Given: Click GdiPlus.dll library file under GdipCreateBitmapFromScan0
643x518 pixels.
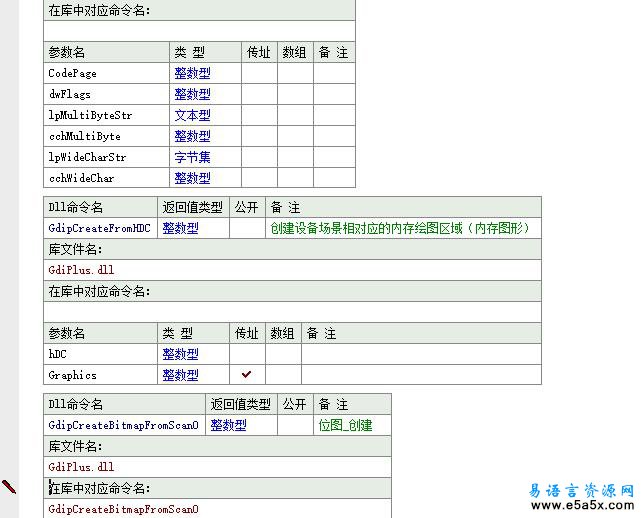Looking at the screenshot, I should tap(81, 466).
